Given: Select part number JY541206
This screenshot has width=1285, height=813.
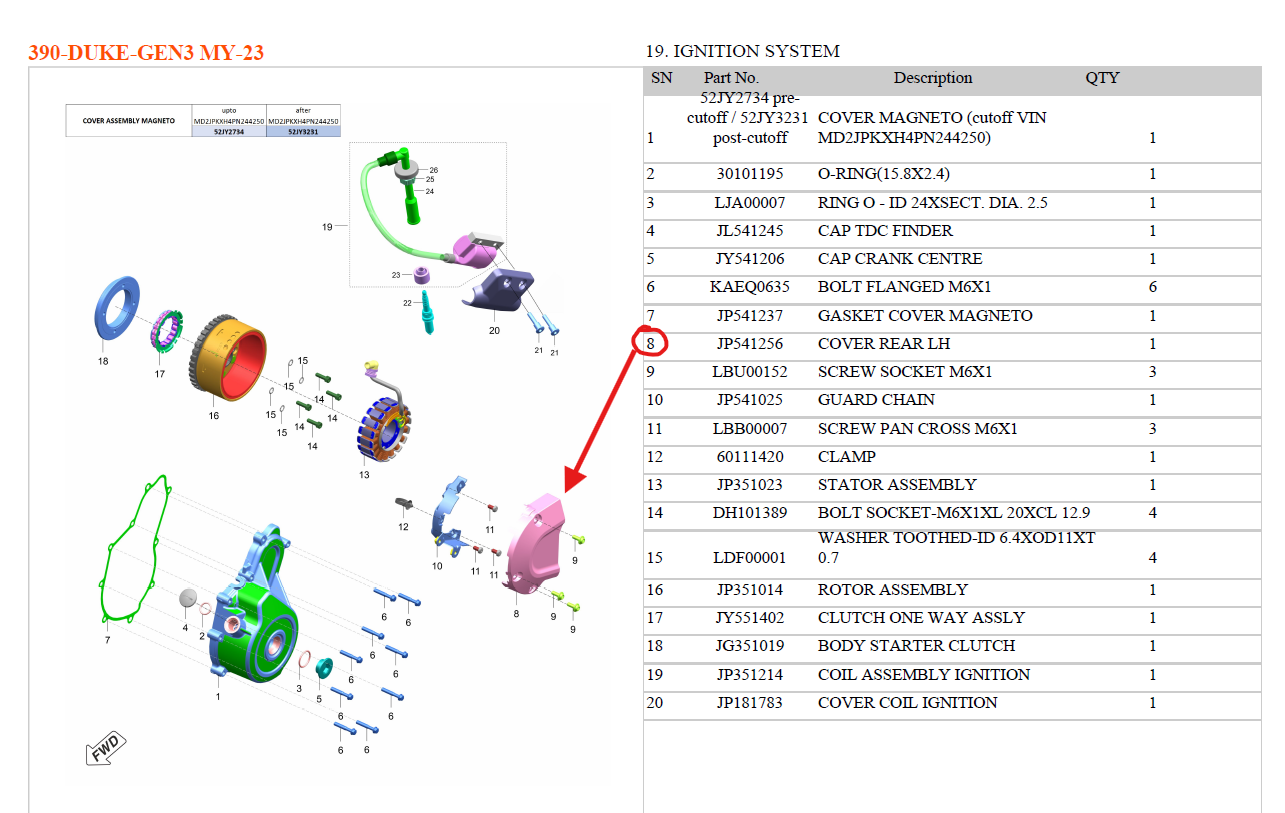Looking at the screenshot, I should 750,259.
